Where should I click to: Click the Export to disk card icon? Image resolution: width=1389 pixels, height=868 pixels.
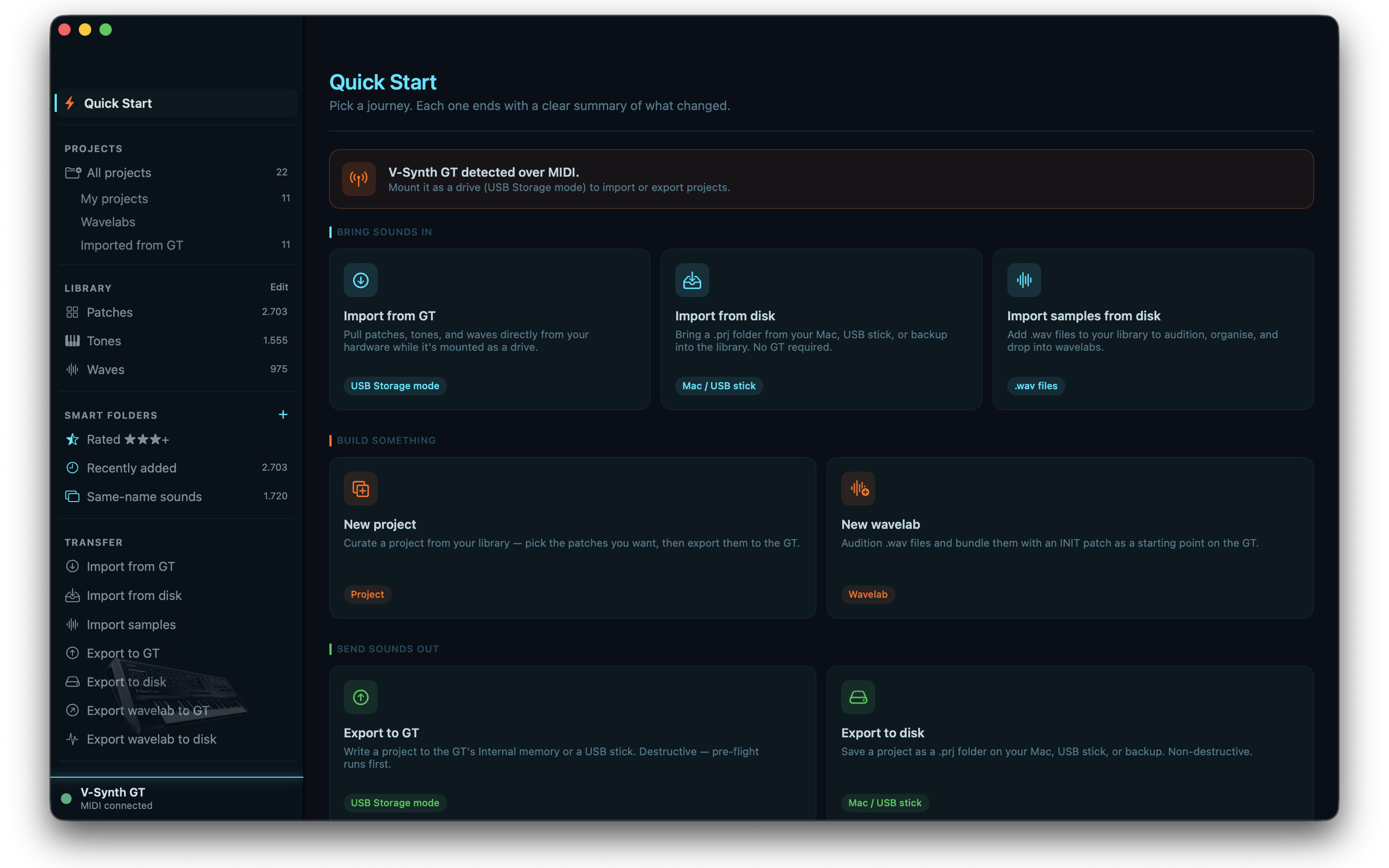pyautogui.click(x=858, y=697)
